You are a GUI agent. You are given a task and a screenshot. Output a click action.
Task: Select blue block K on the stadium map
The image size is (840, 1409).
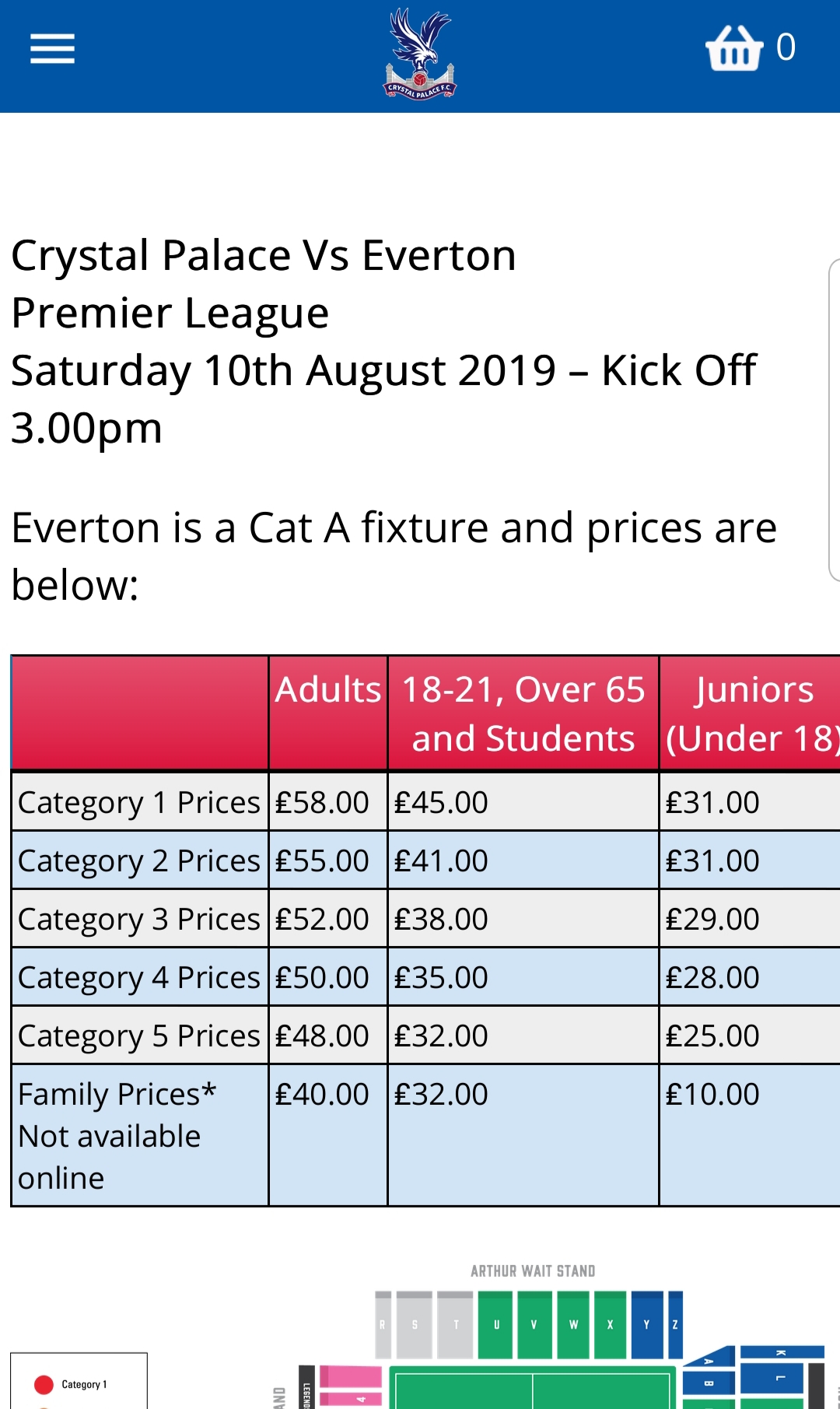[x=781, y=1353]
